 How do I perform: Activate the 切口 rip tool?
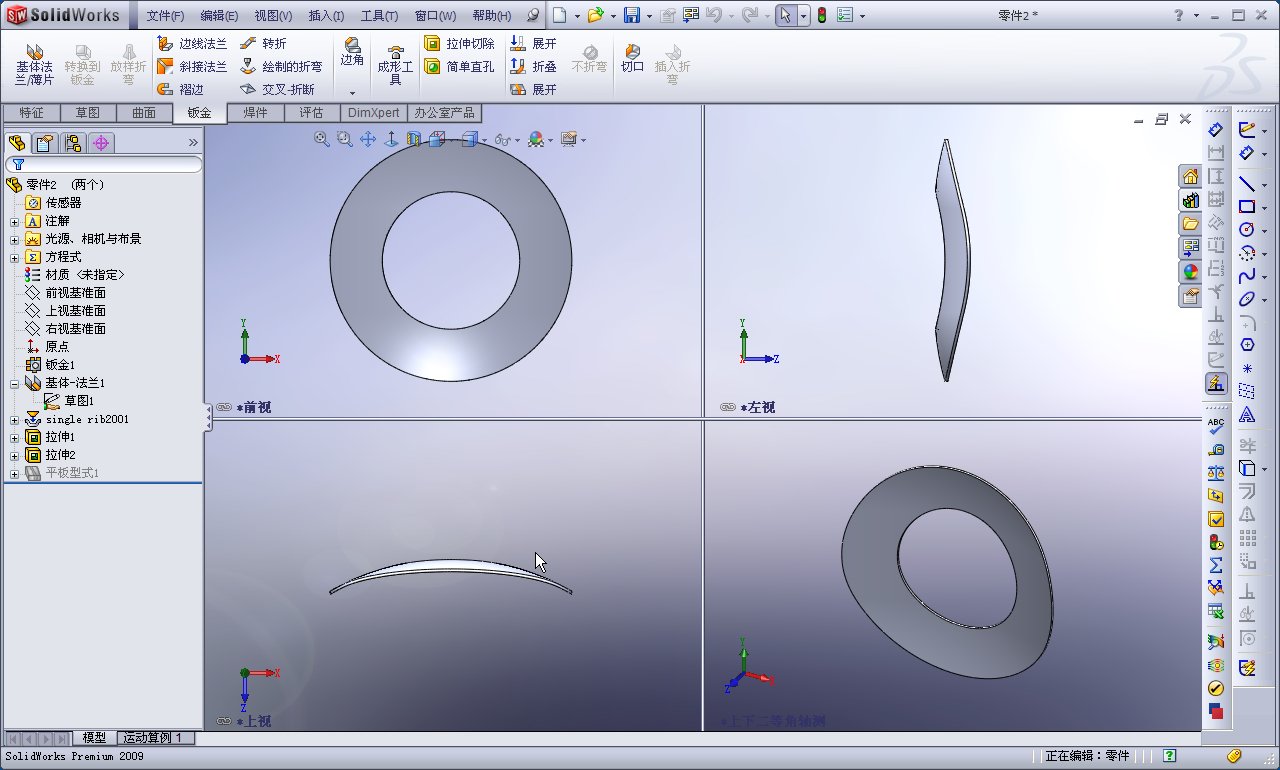click(x=632, y=59)
